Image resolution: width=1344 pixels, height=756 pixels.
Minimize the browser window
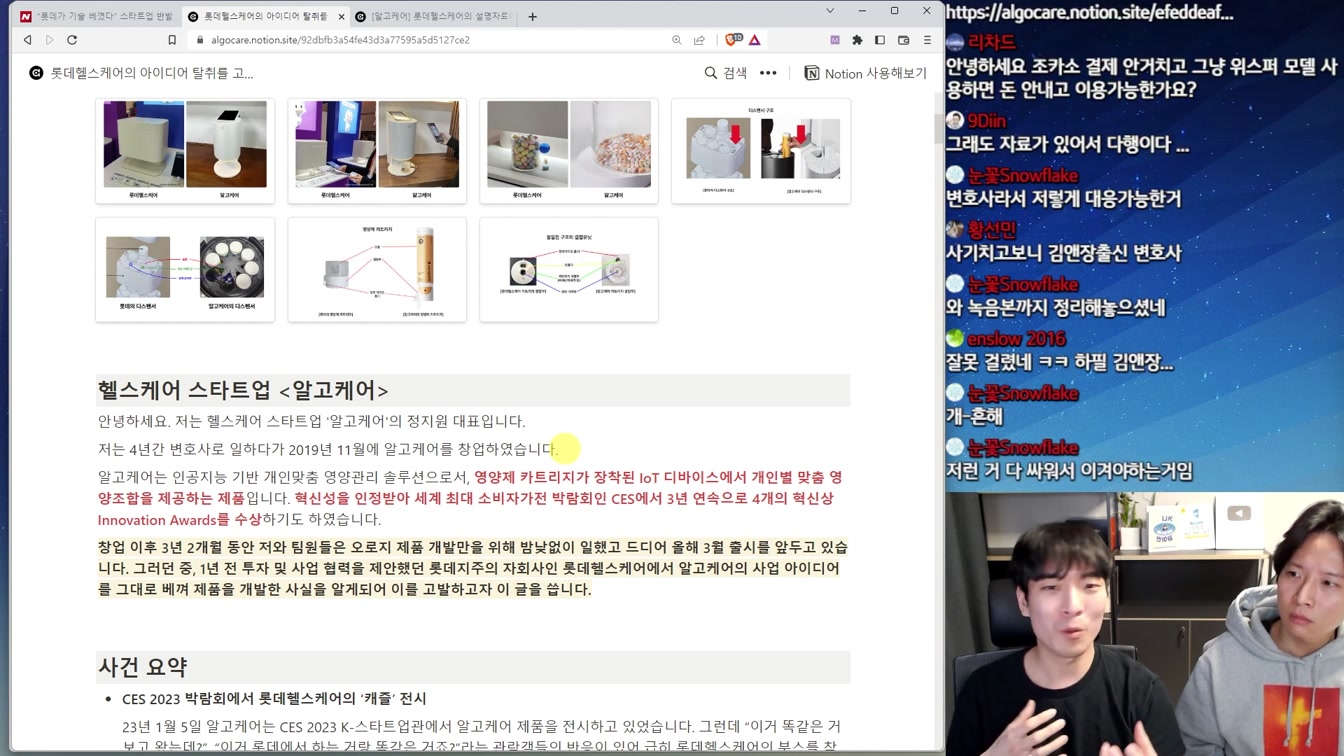click(862, 11)
